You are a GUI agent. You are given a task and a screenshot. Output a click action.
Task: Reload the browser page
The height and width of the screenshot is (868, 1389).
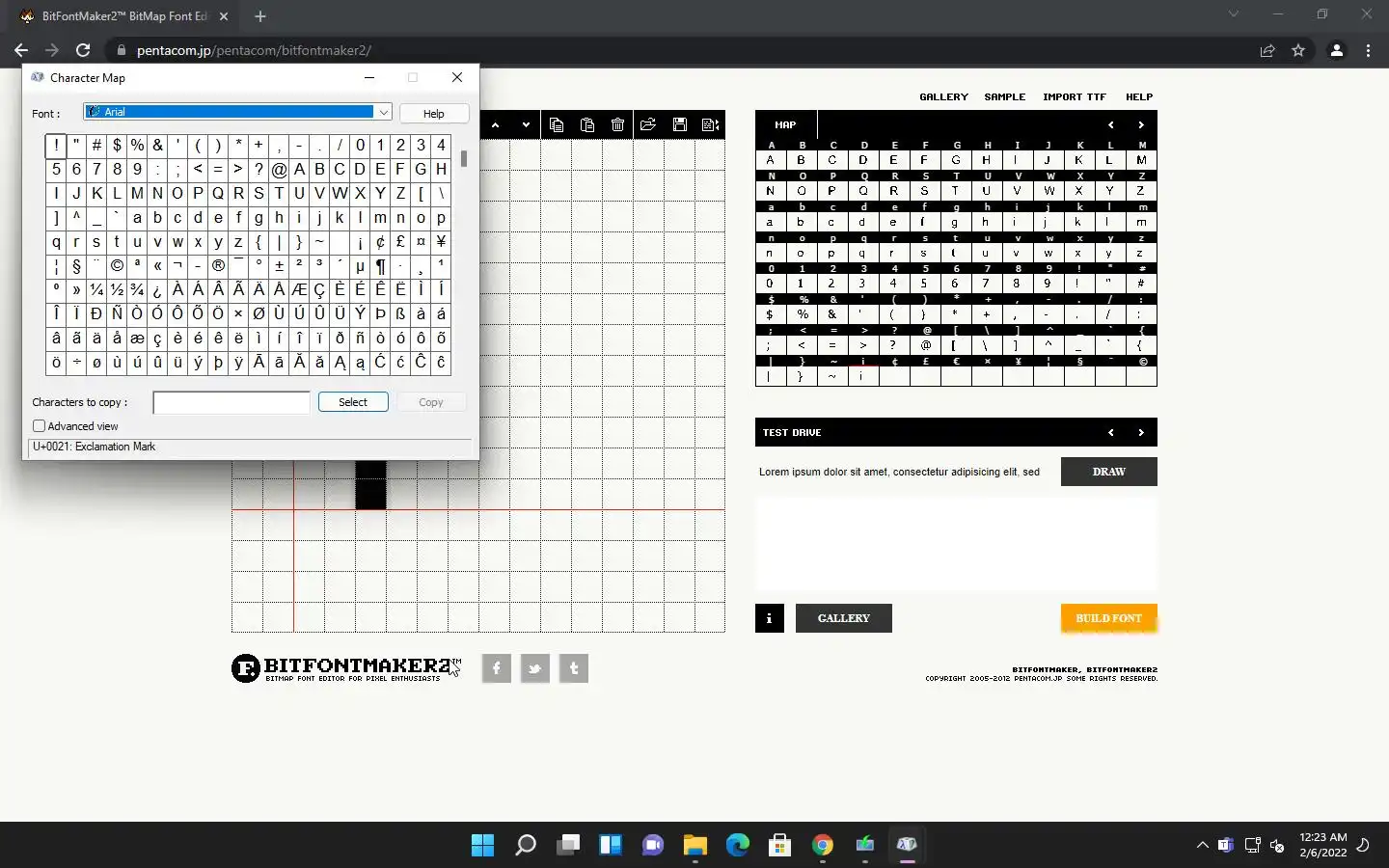pos(83,50)
